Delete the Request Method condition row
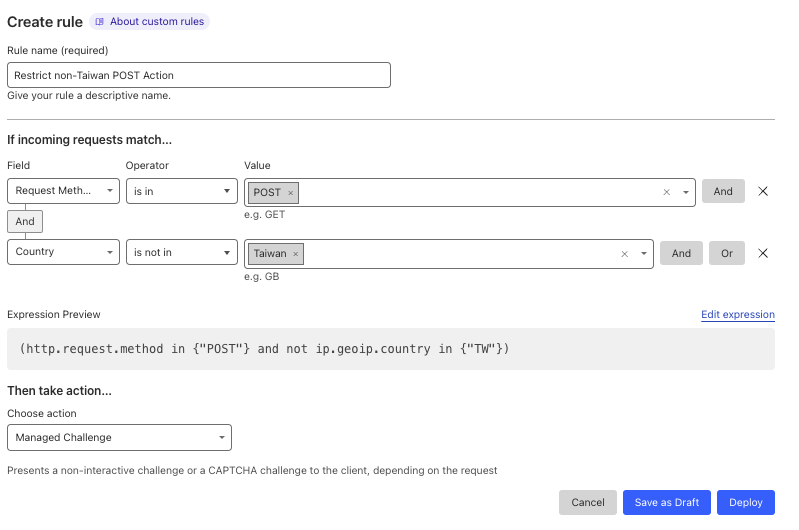This screenshot has height=530, width=799. (x=763, y=191)
